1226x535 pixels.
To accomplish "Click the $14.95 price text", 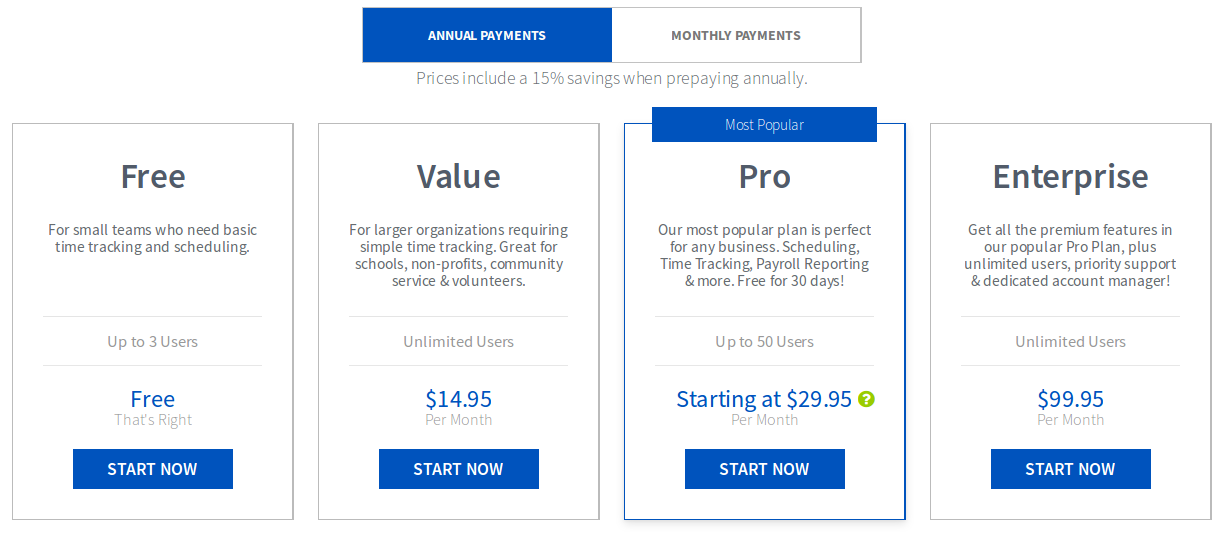I will point(458,399).
